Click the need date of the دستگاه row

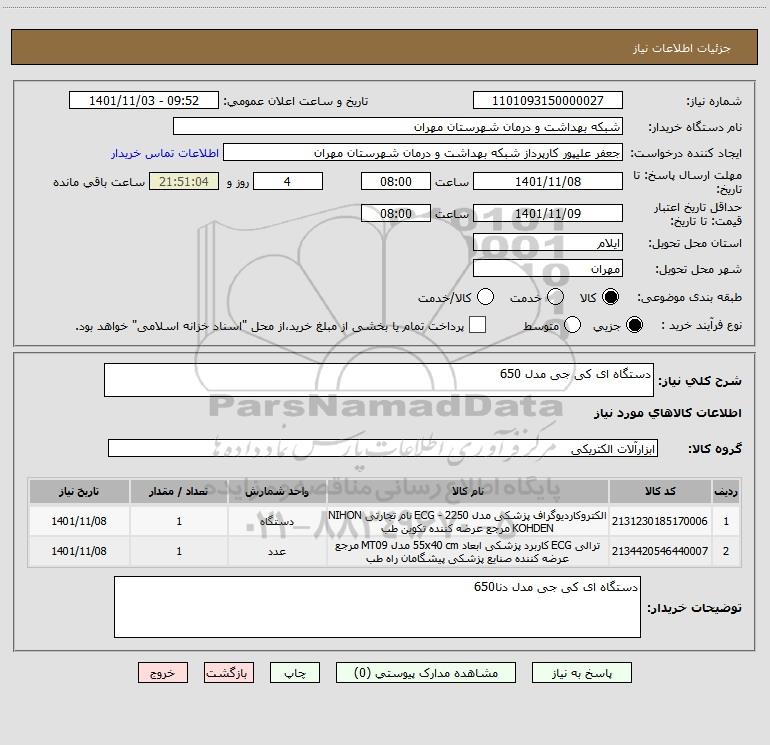point(79,522)
